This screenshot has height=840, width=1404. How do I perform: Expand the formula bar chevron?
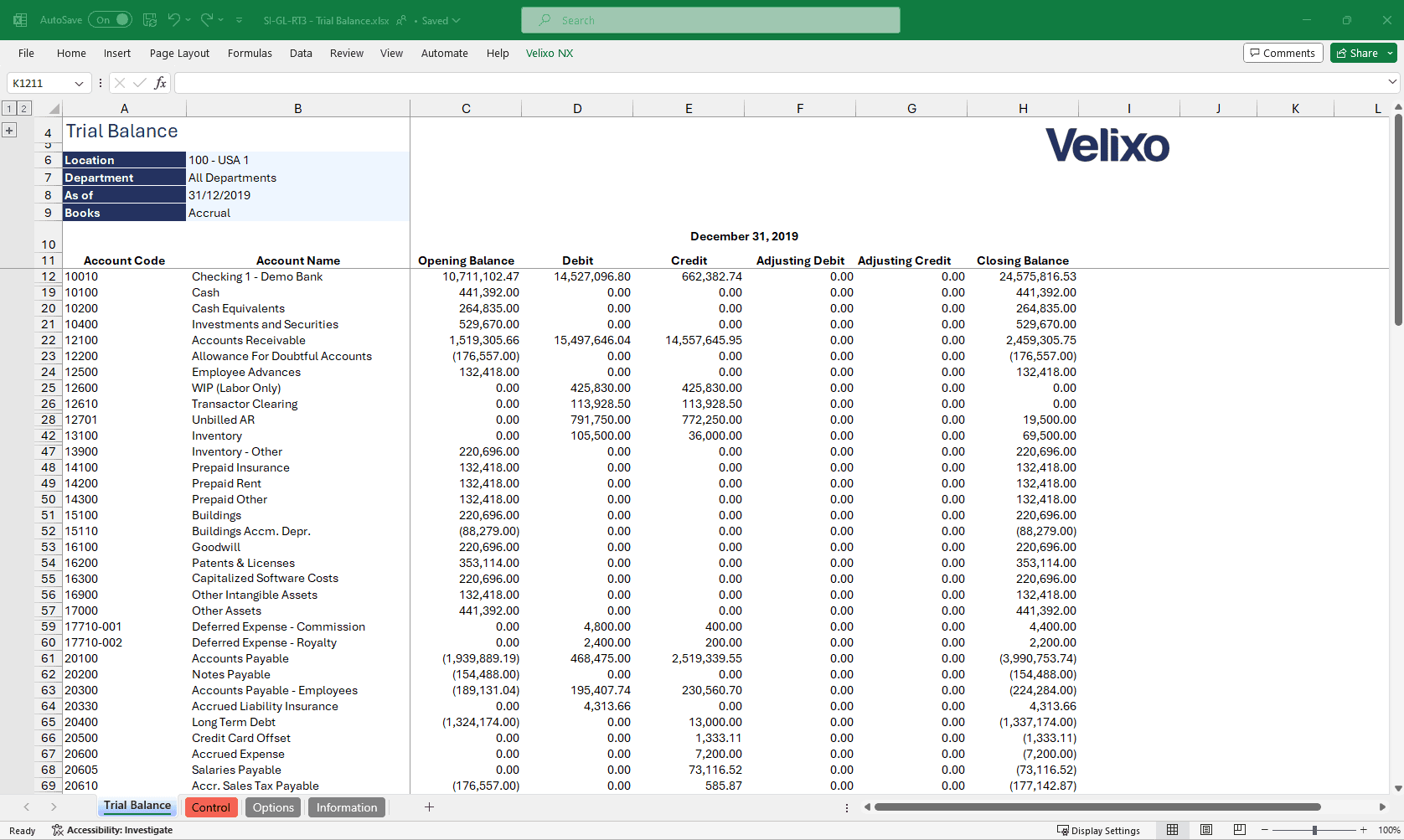[x=1392, y=82]
